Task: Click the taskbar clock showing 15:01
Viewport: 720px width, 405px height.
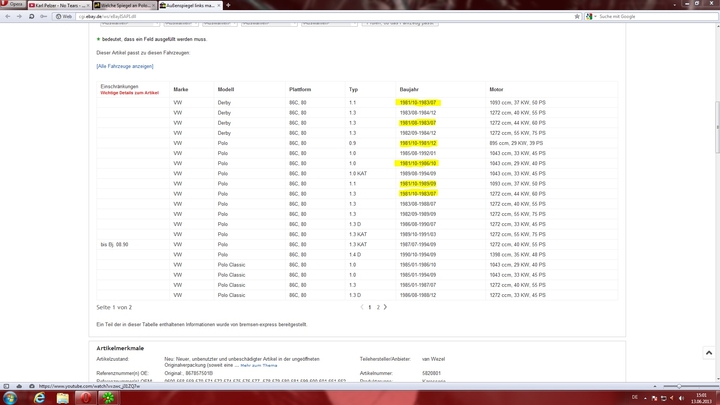Action: click(x=701, y=398)
